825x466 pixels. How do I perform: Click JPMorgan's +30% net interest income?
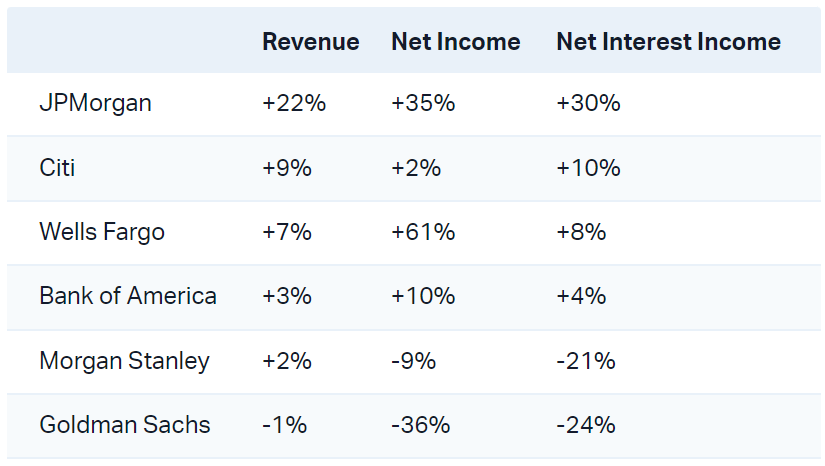coord(588,103)
